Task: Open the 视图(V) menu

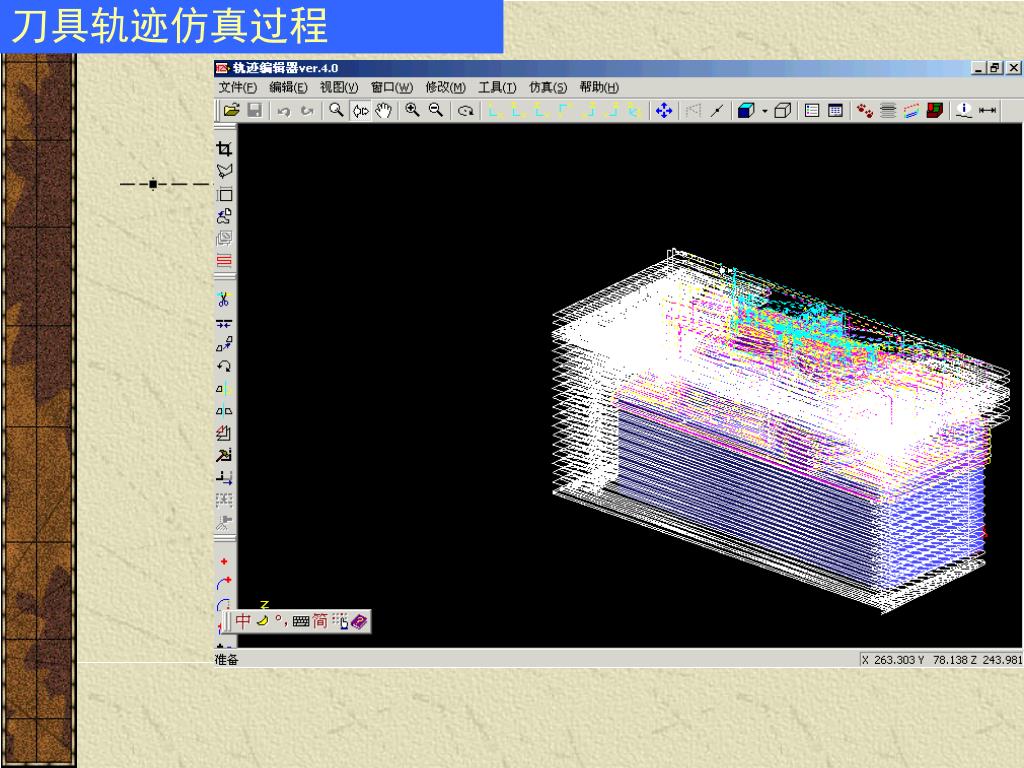Action: [x=339, y=87]
